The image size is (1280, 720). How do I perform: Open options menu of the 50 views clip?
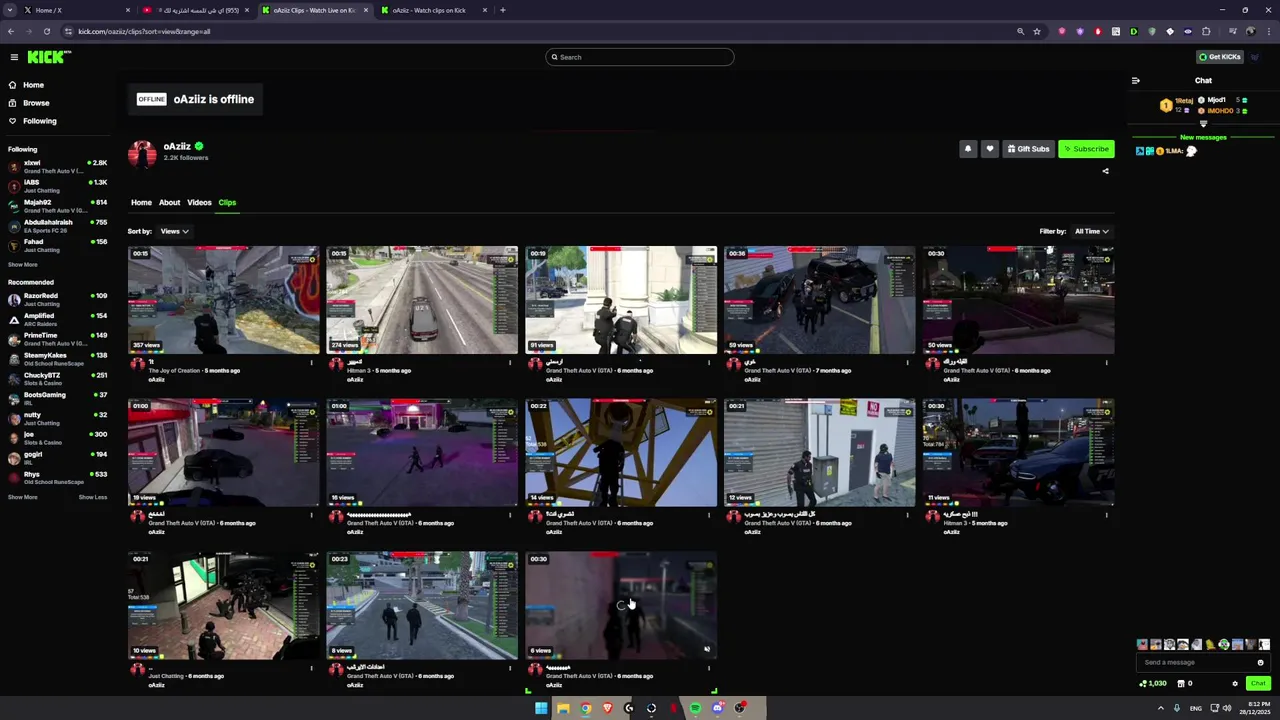coord(1106,363)
